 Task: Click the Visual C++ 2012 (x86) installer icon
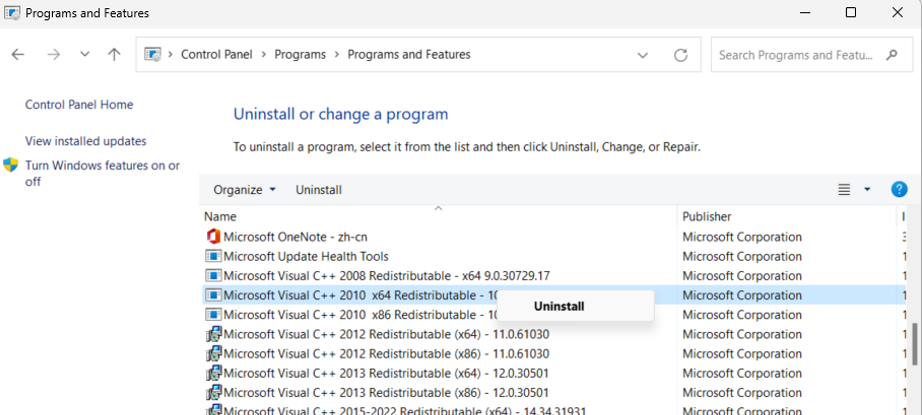tap(213, 354)
